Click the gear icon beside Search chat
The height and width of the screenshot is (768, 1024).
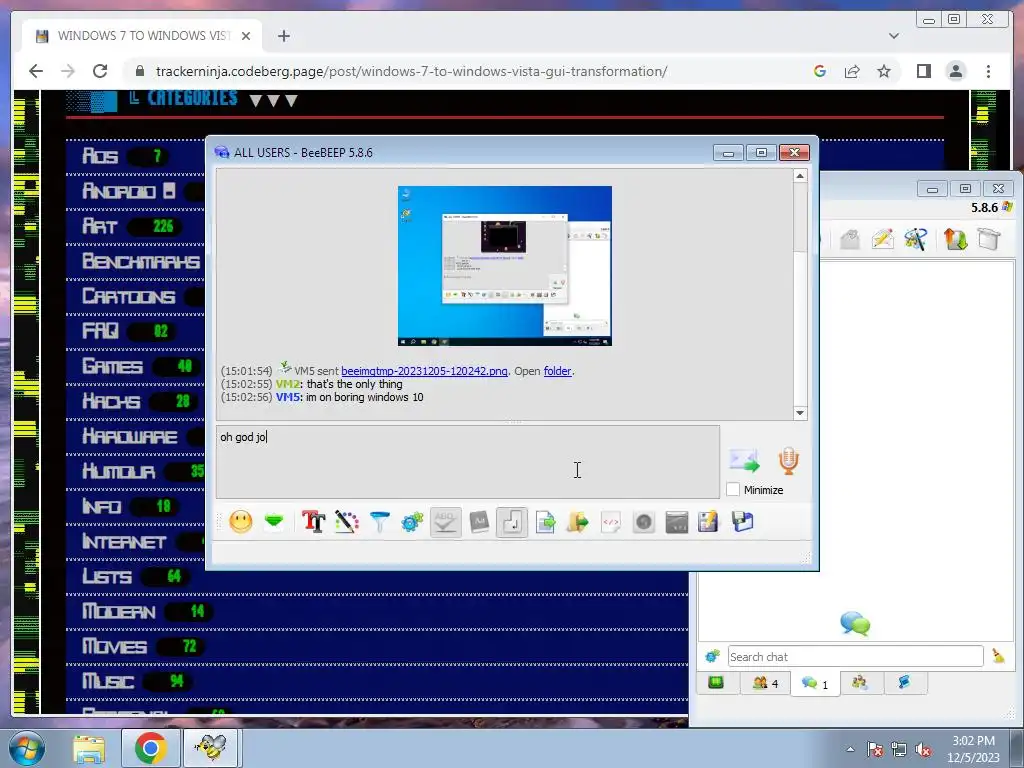point(712,656)
